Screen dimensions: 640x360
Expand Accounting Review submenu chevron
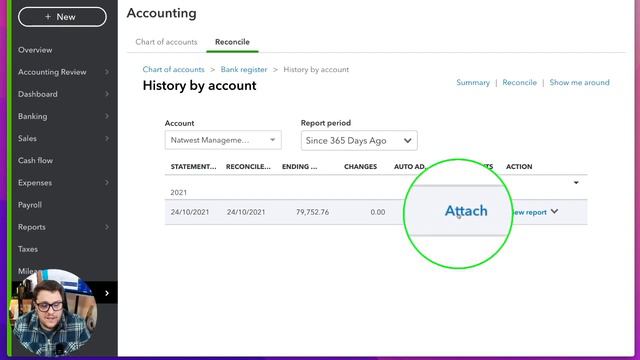click(107, 72)
